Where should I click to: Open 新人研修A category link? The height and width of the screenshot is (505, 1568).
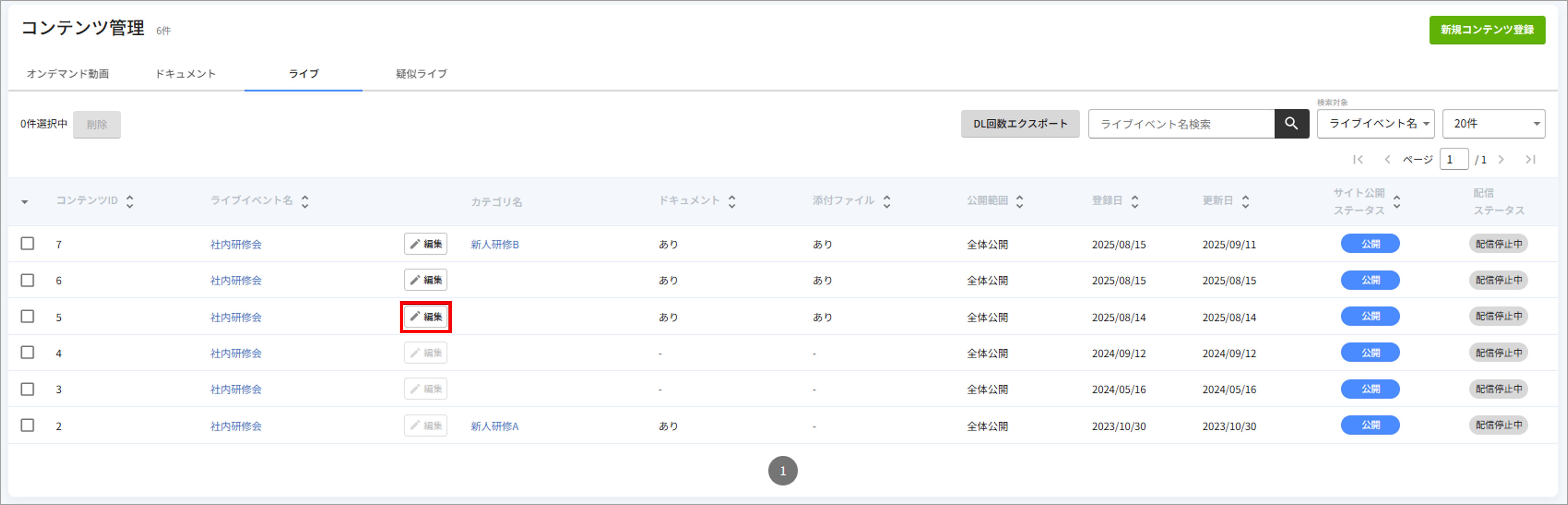click(x=495, y=426)
